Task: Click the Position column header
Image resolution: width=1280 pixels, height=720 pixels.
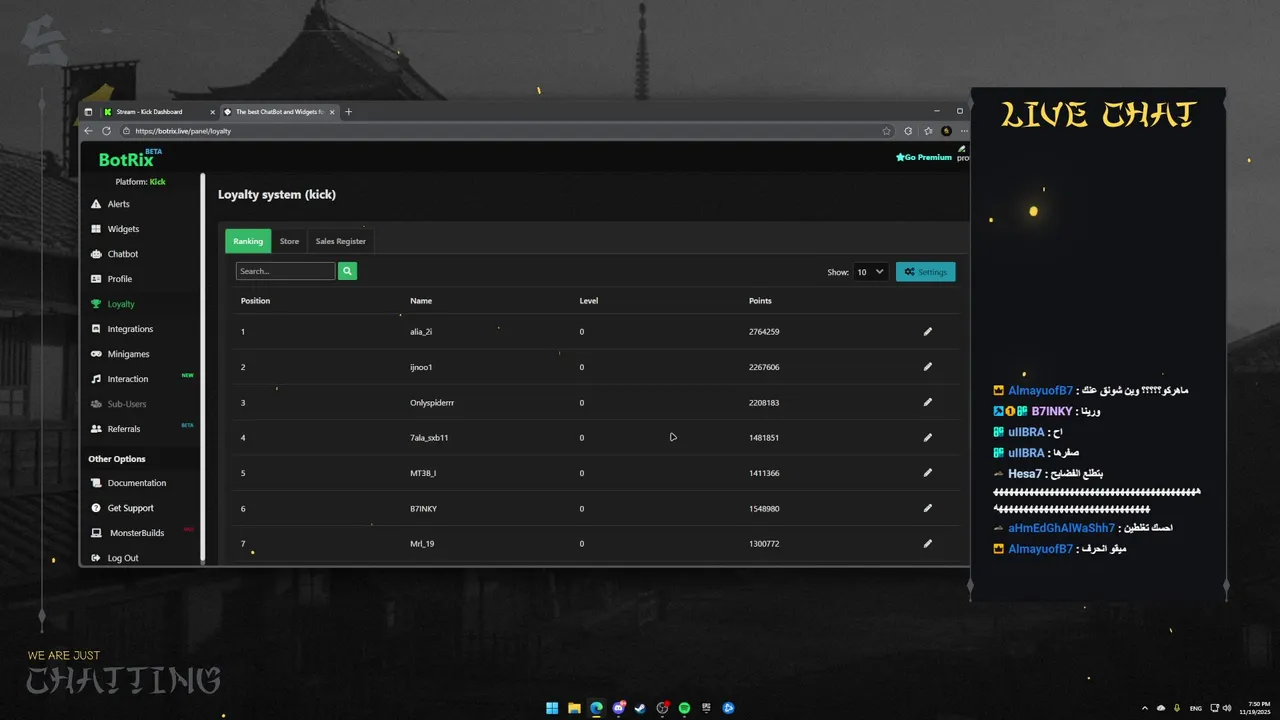Action: [255, 301]
